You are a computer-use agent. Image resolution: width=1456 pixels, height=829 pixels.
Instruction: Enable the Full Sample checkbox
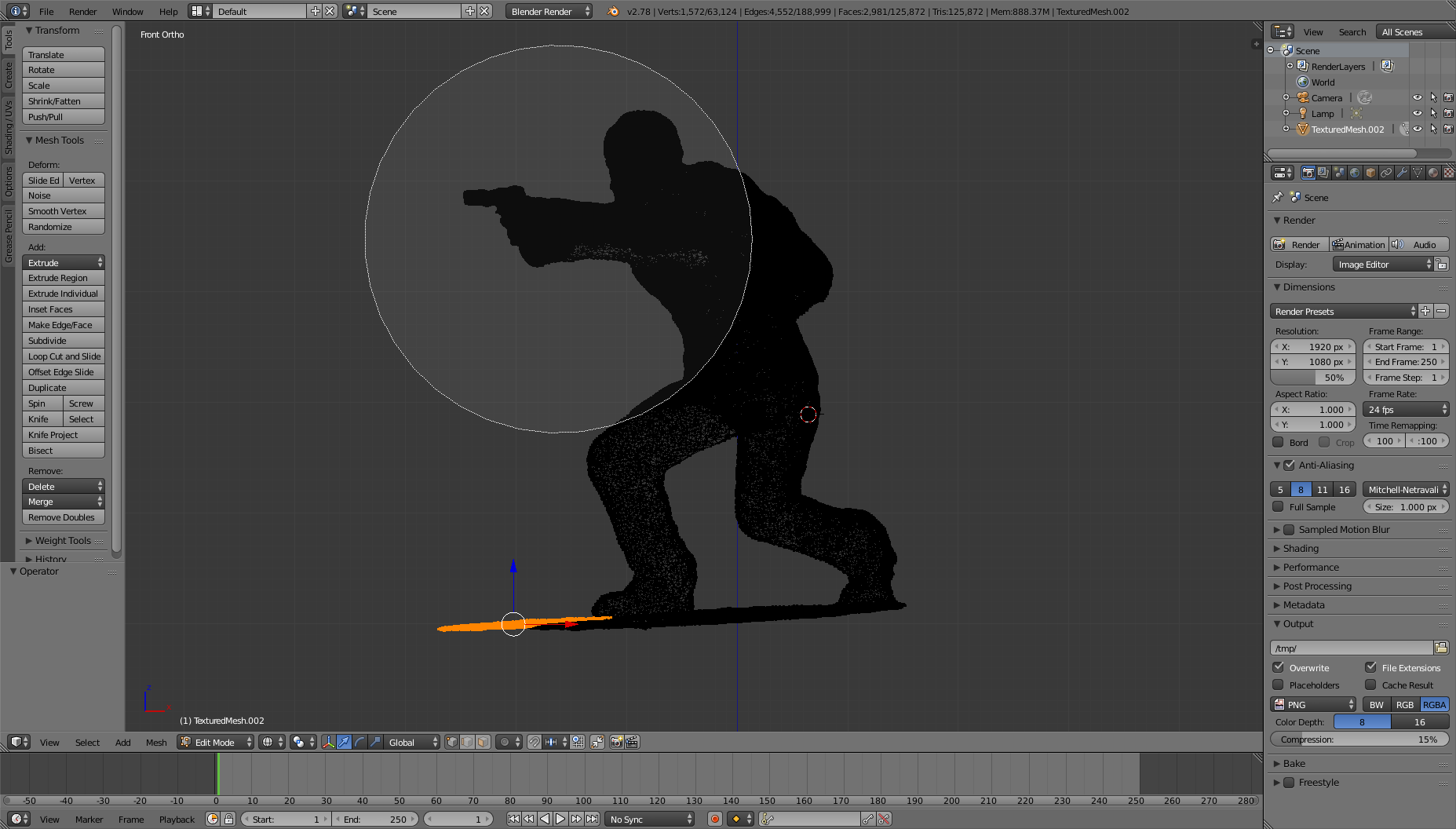[1278, 506]
